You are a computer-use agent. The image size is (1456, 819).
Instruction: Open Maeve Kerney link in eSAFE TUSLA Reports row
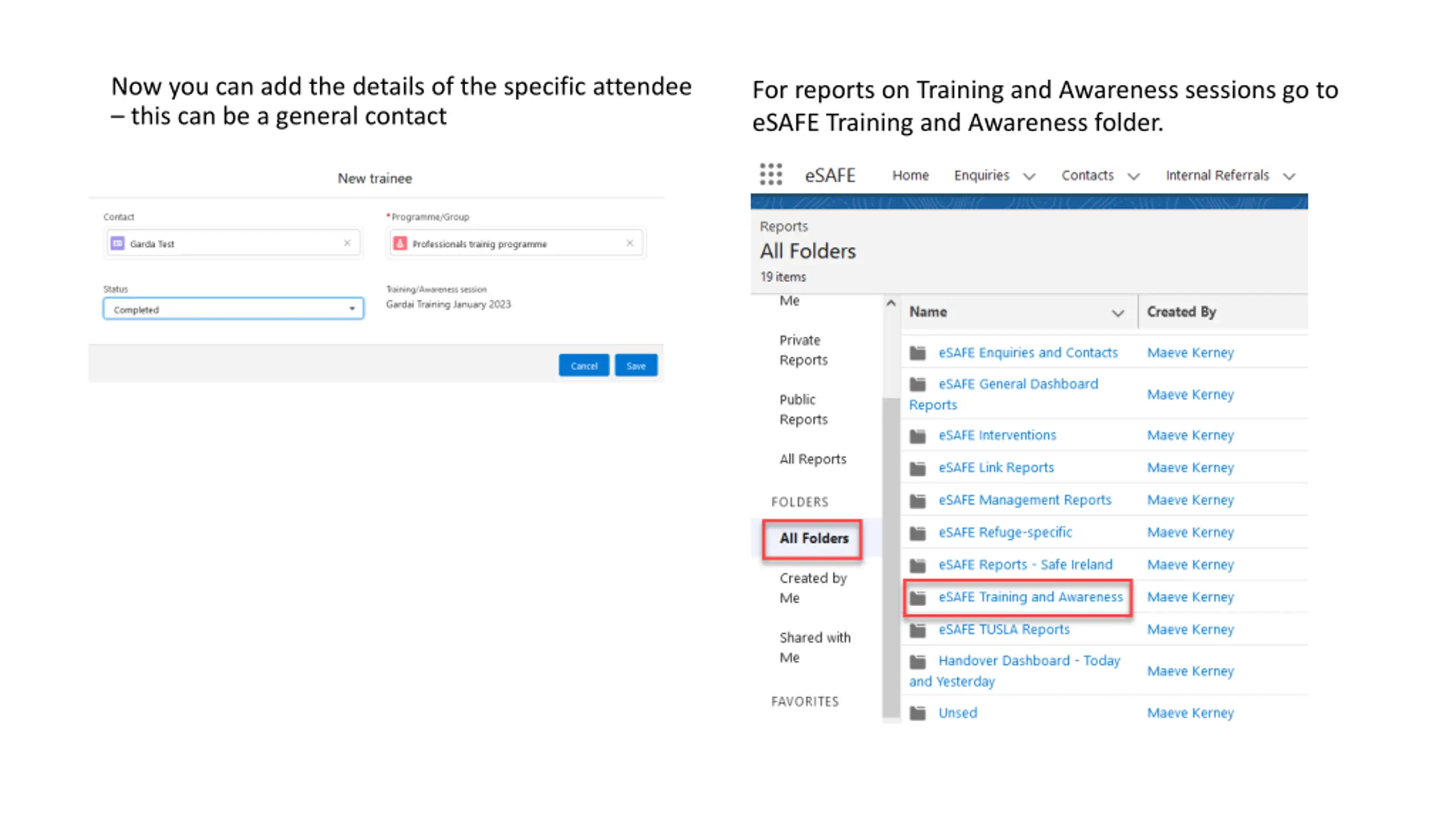pyautogui.click(x=1190, y=630)
